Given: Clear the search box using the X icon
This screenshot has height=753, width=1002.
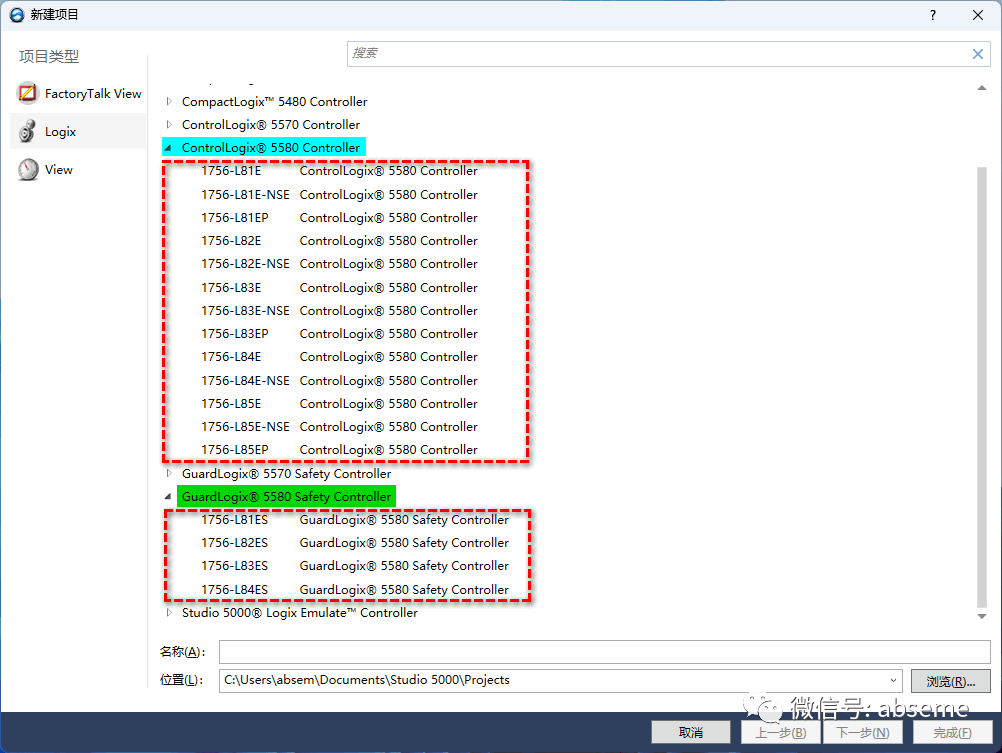Looking at the screenshot, I should [977, 54].
